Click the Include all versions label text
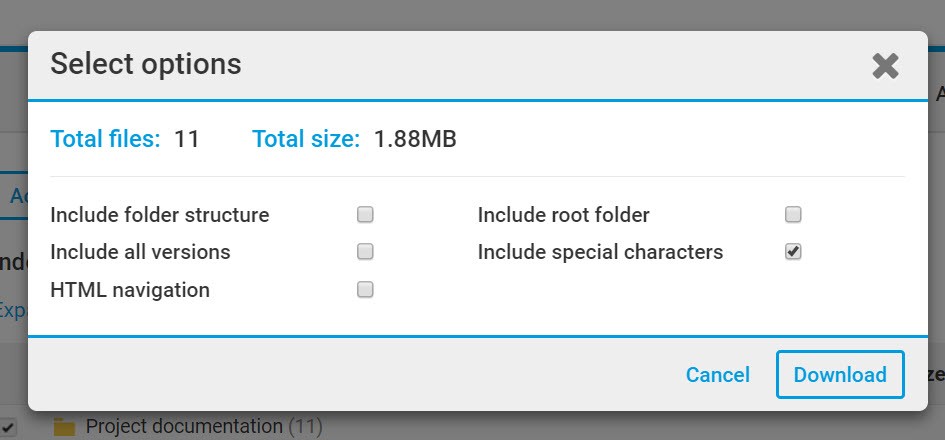 pyautogui.click(x=140, y=252)
